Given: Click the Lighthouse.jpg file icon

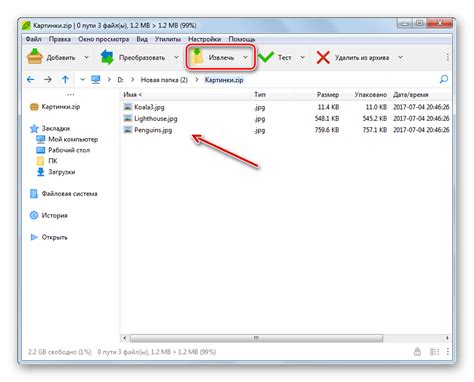Looking at the screenshot, I should [x=128, y=118].
